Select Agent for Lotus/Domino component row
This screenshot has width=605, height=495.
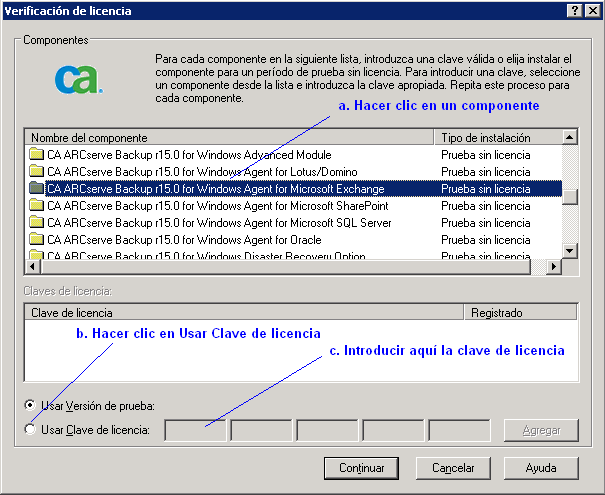[293, 172]
